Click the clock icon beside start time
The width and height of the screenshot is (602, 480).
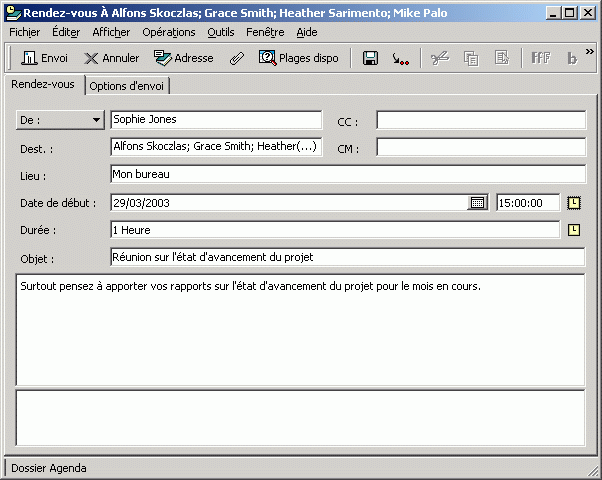(574, 203)
